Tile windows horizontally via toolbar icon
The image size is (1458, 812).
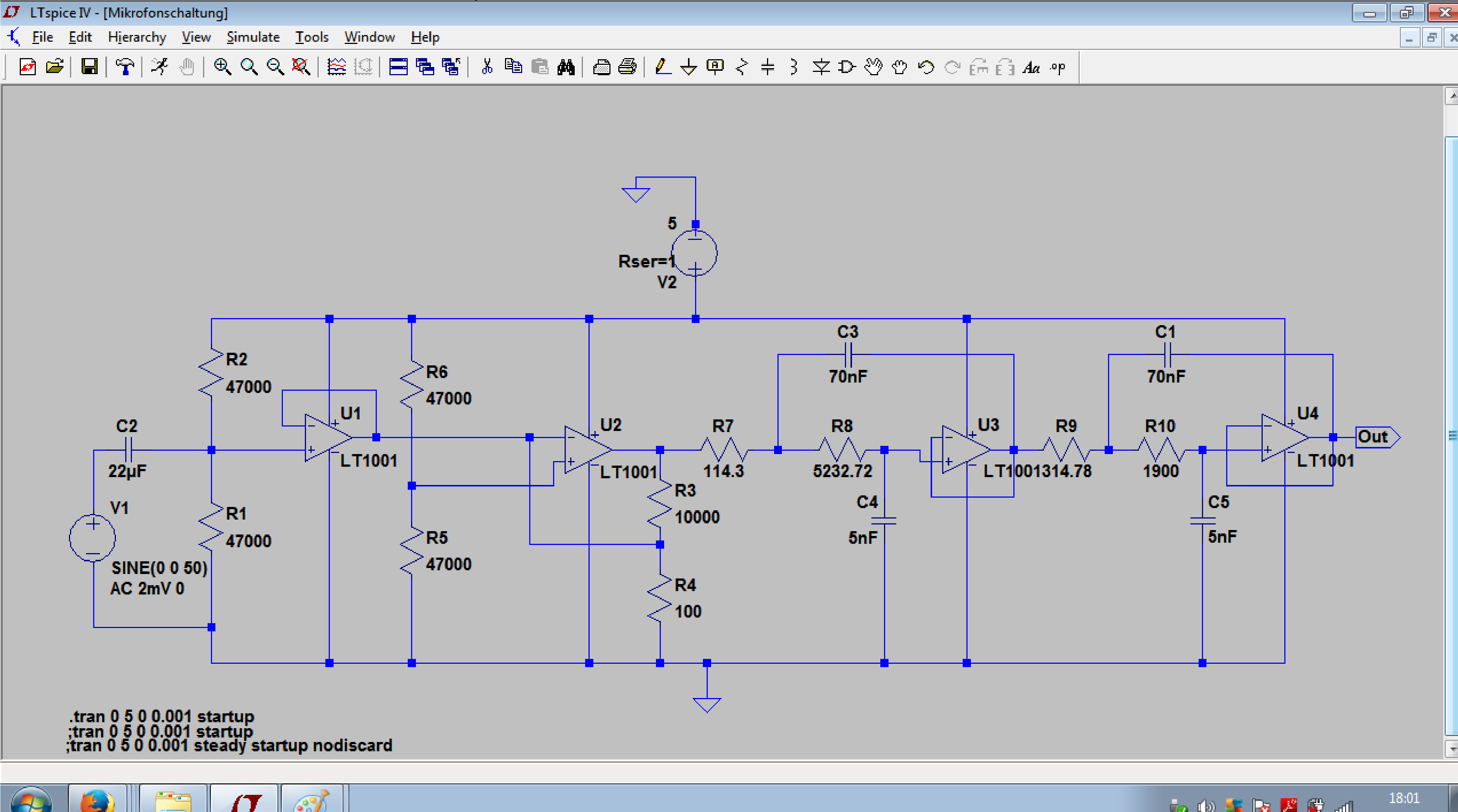[x=398, y=67]
